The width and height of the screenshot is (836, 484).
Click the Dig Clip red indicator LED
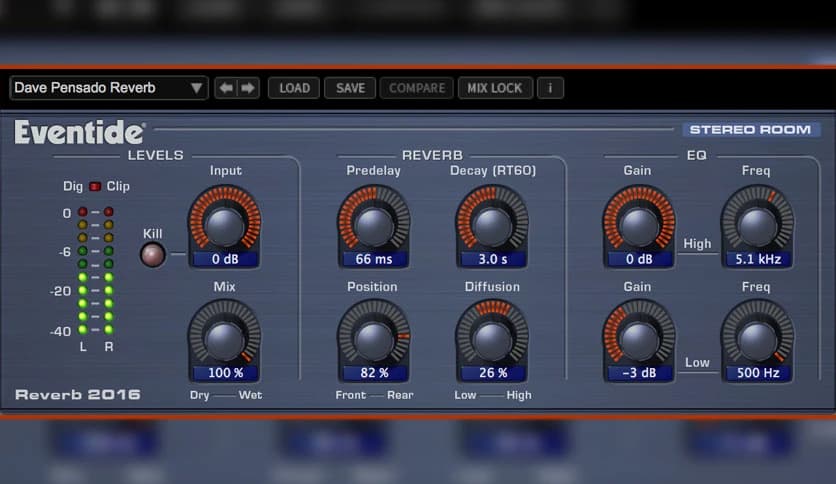[x=95, y=186]
